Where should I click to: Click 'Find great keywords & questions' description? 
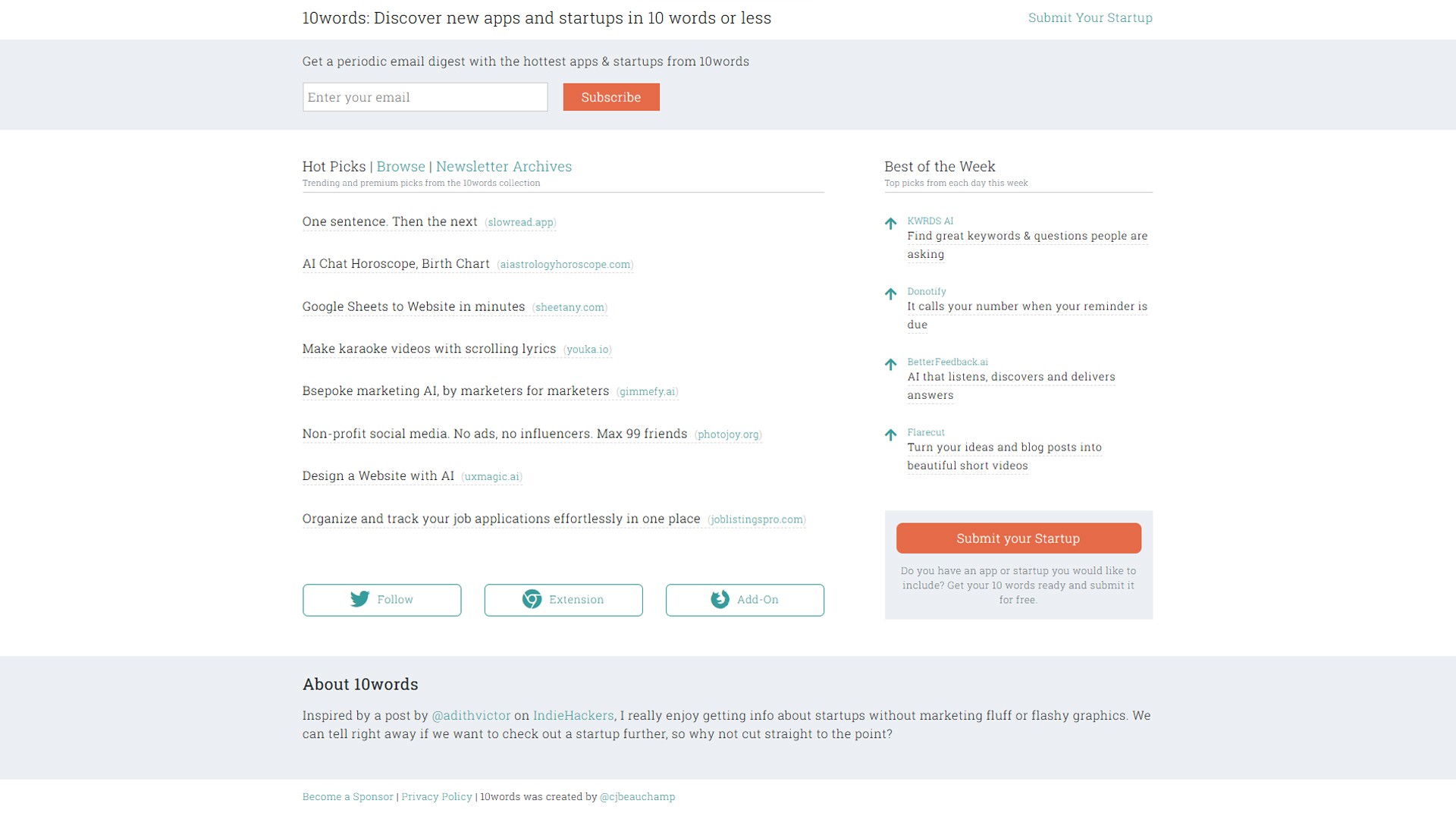click(1027, 245)
